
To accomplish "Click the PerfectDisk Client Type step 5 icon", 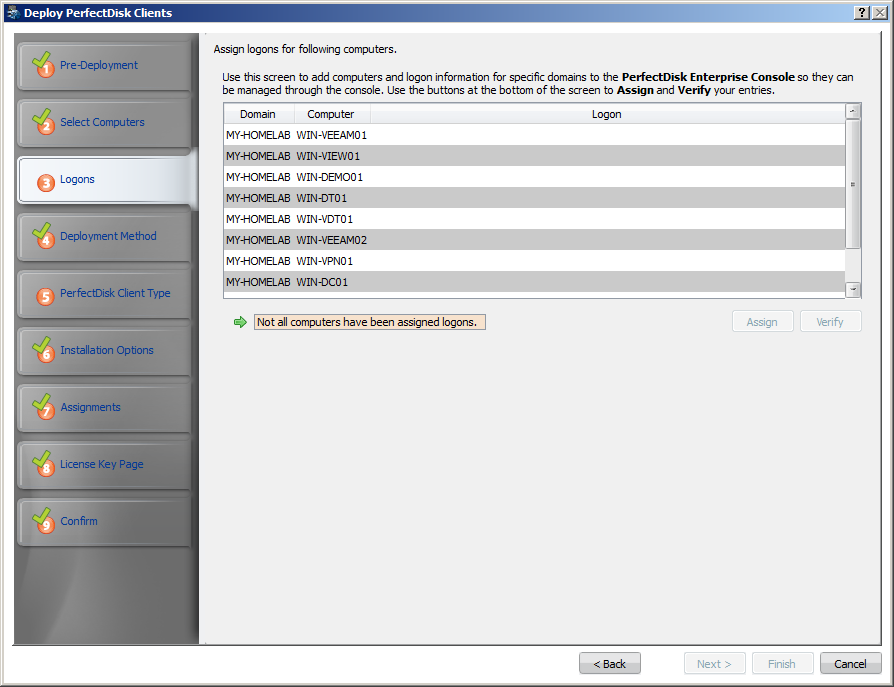I will 45,296.
